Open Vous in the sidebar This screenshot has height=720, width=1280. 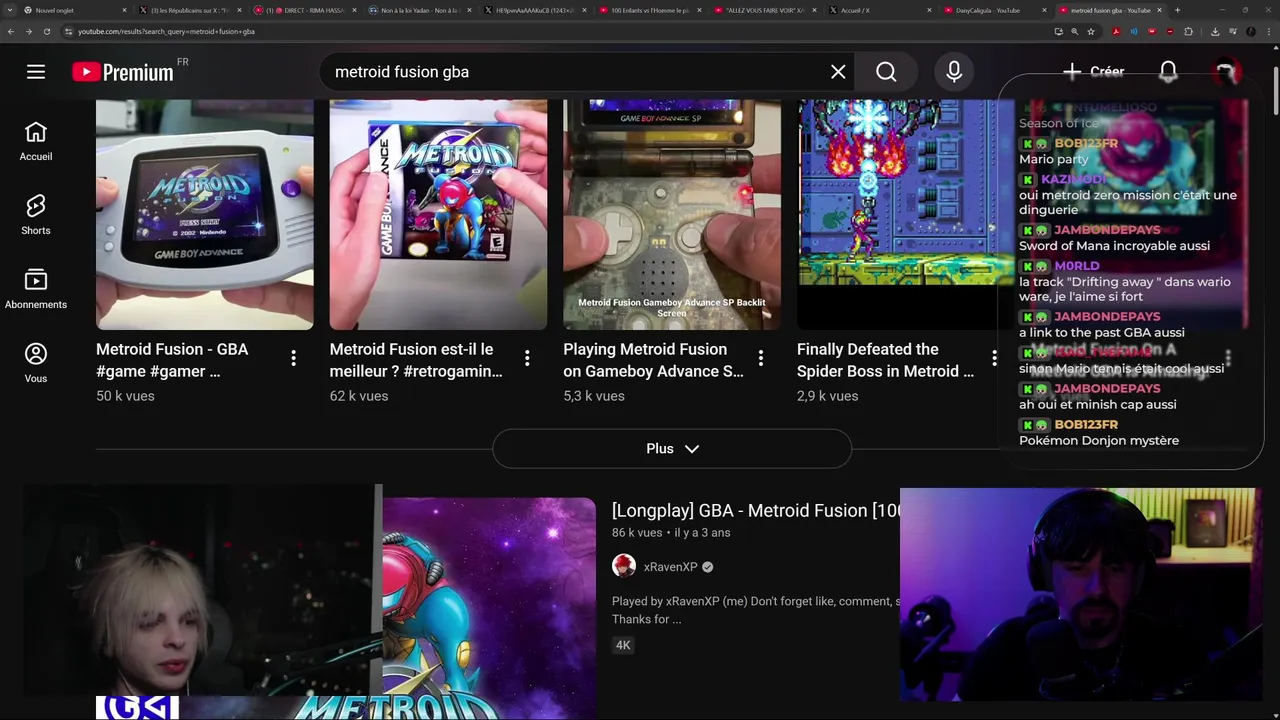click(x=36, y=363)
